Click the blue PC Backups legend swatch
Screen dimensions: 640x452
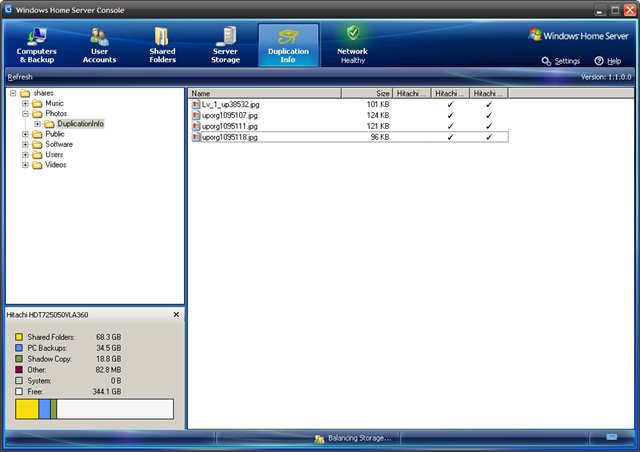tap(19, 348)
